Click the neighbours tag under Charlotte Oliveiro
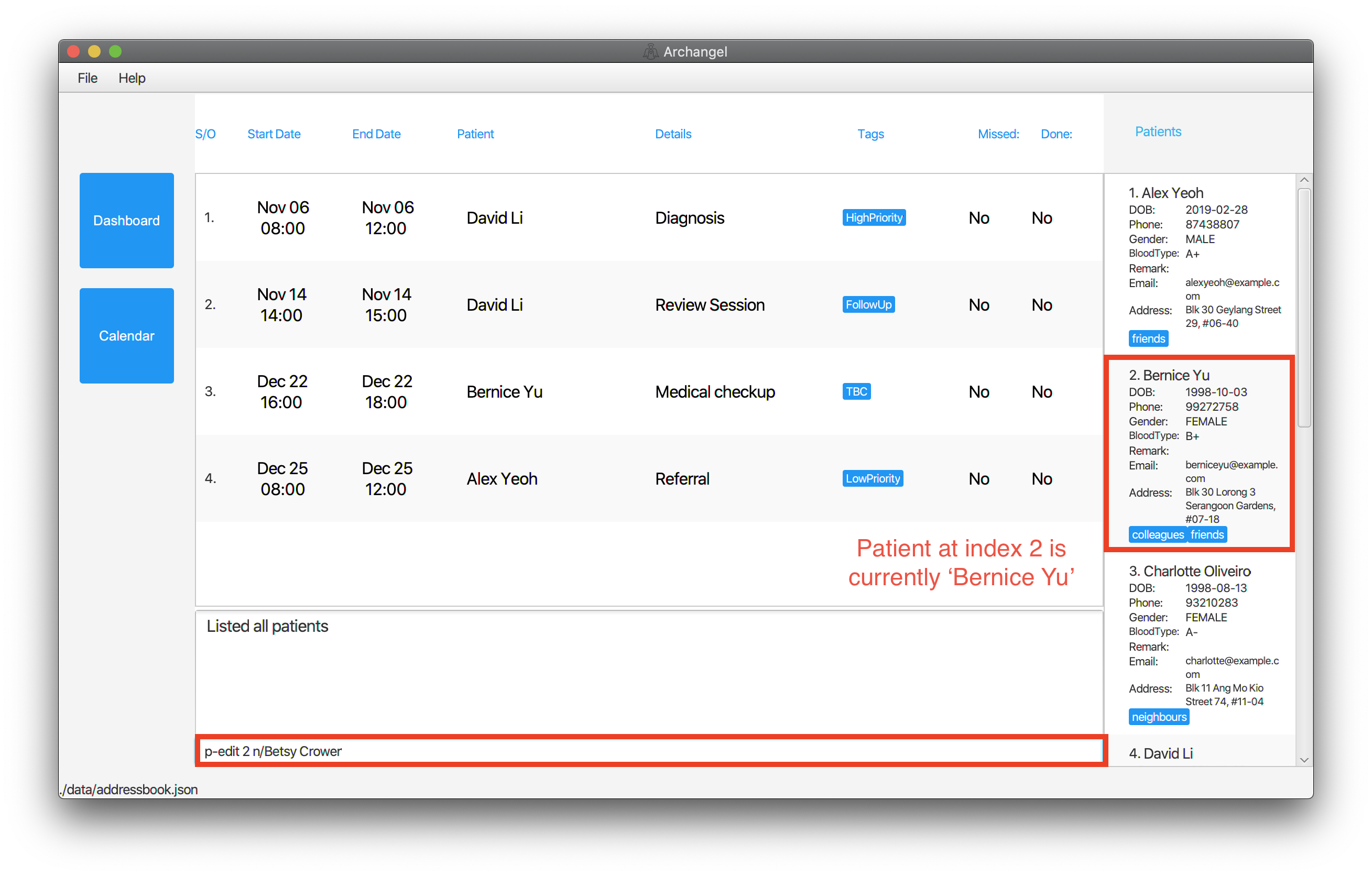1372x876 pixels. [1159, 717]
